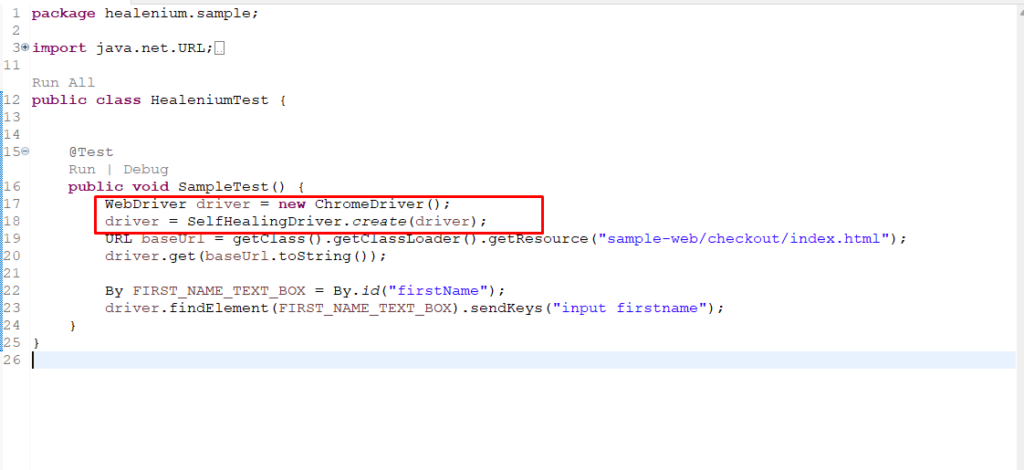The width and height of the screenshot is (1024, 470).
Task: Click the Debug link above SampleTest
Action: 146,169
